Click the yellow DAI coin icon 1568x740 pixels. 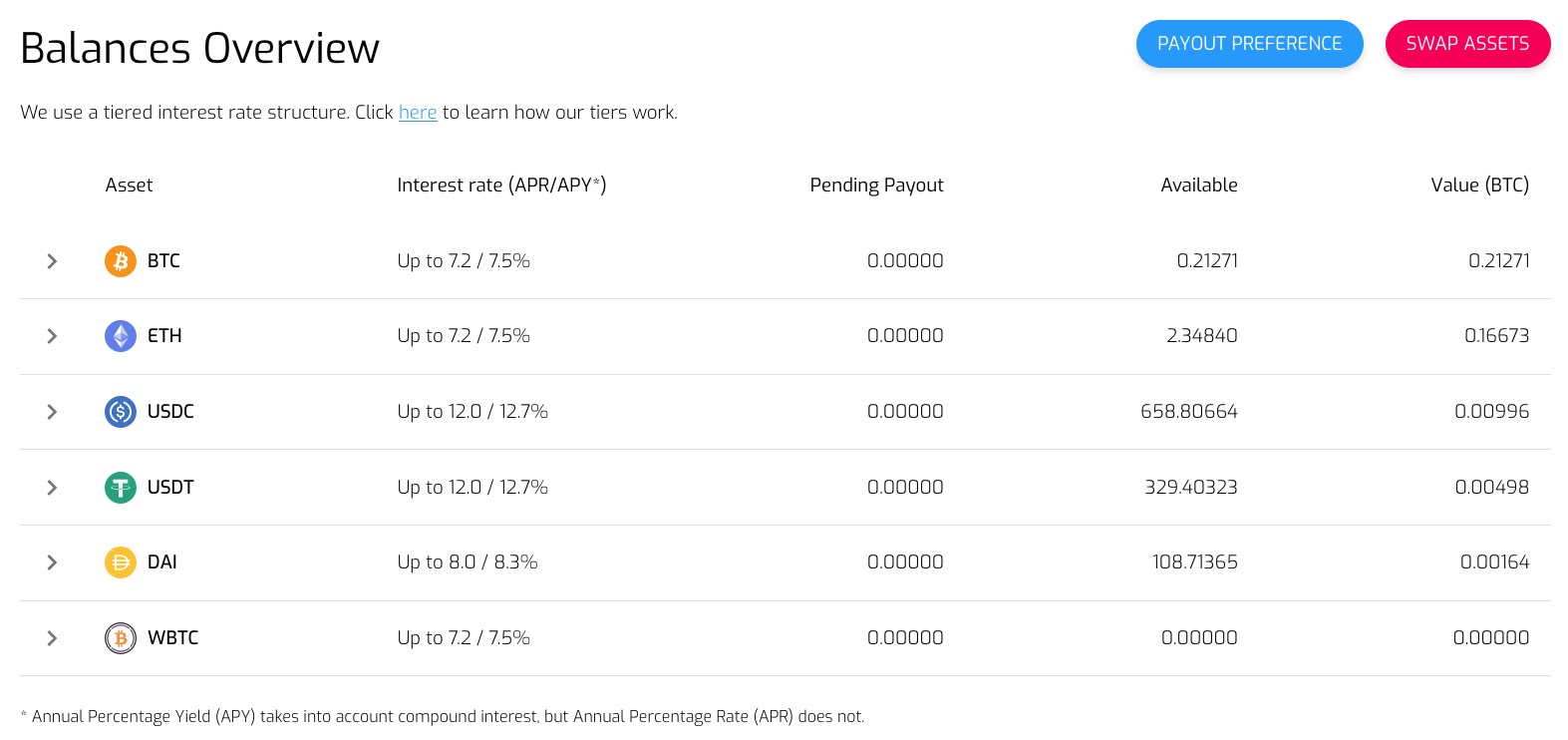pyautogui.click(x=121, y=562)
